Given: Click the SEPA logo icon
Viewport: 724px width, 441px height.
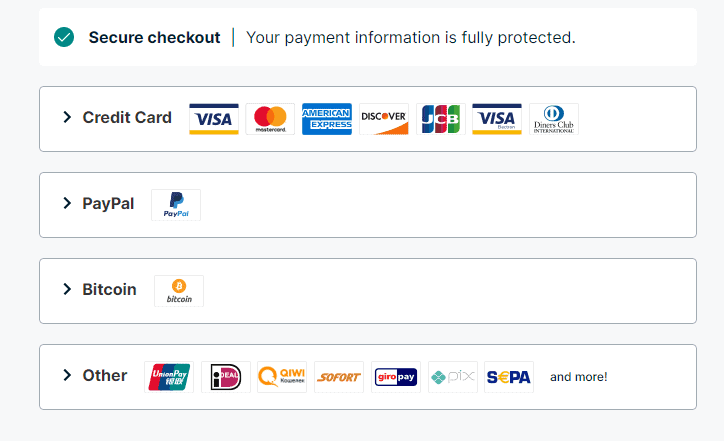Looking at the screenshot, I should coord(509,377).
